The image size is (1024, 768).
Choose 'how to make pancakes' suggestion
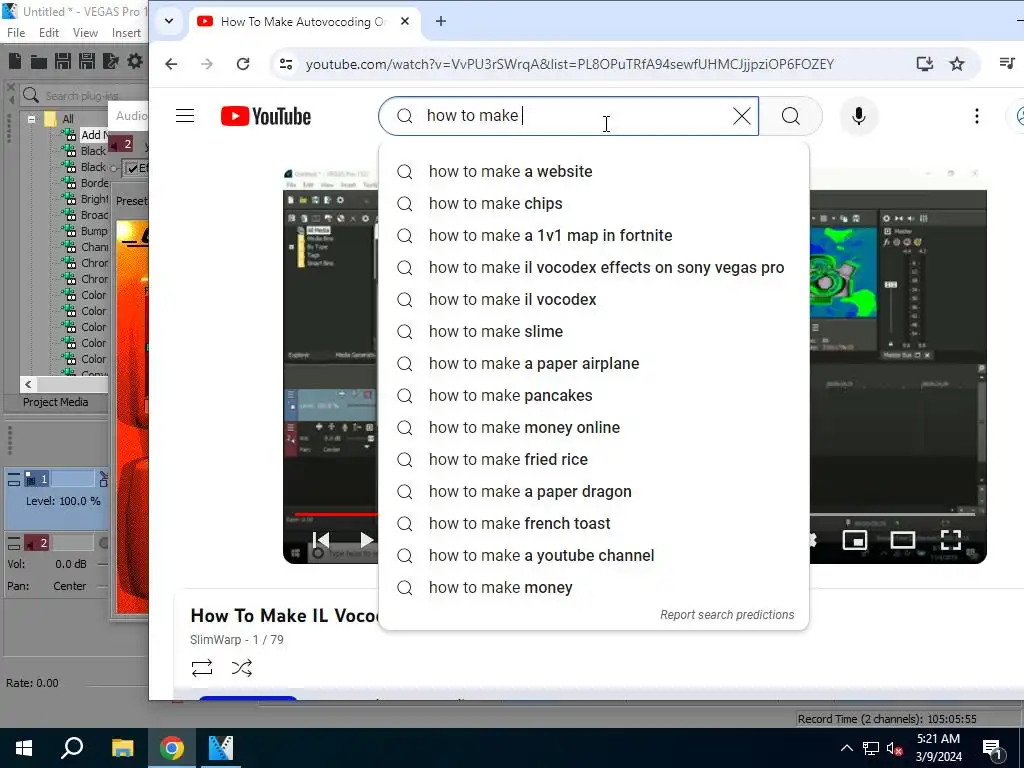594,395
